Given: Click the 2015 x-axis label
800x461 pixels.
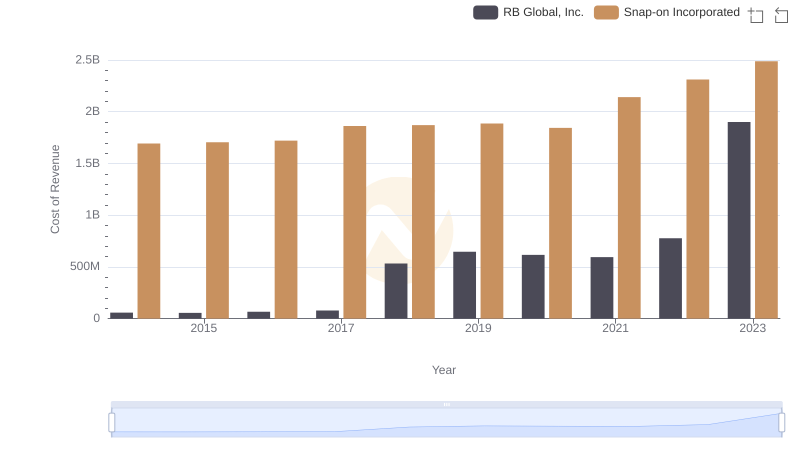Looking at the screenshot, I should (204, 328).
